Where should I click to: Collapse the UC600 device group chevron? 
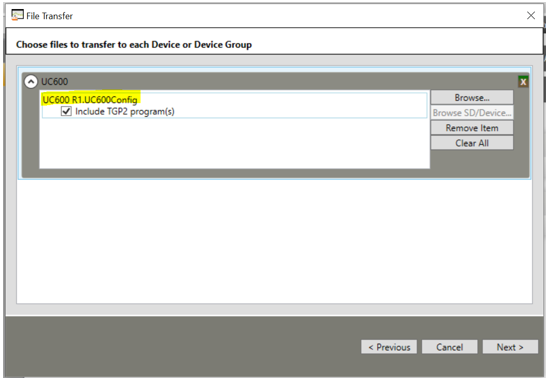click(x=31, y=82)
